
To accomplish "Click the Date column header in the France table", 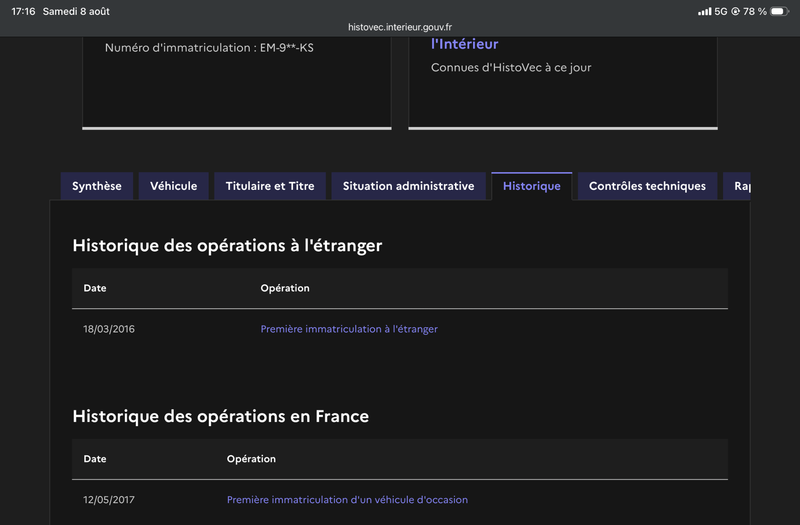I will pos(95,459).
